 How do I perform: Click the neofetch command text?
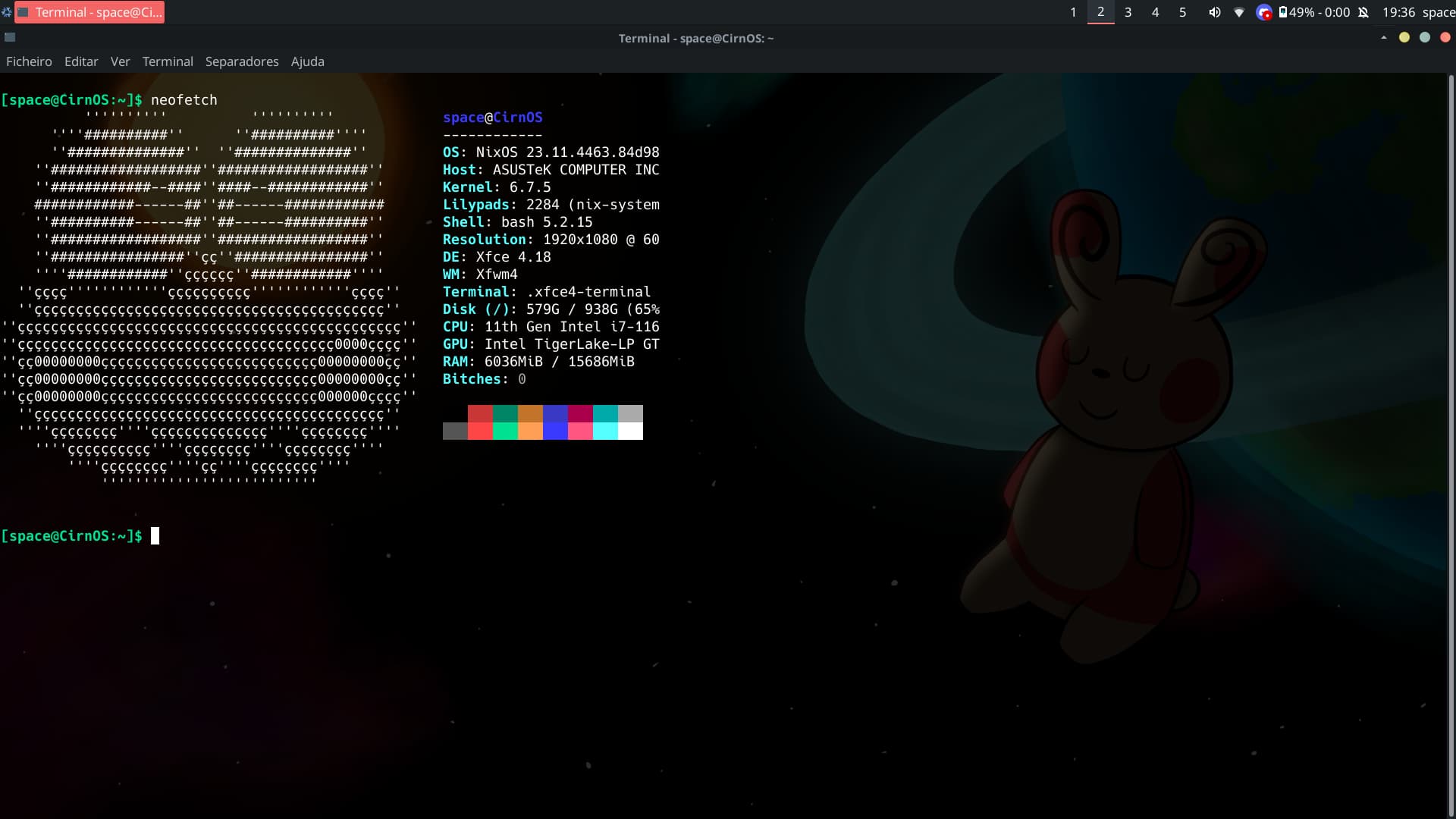coord(184,100)
